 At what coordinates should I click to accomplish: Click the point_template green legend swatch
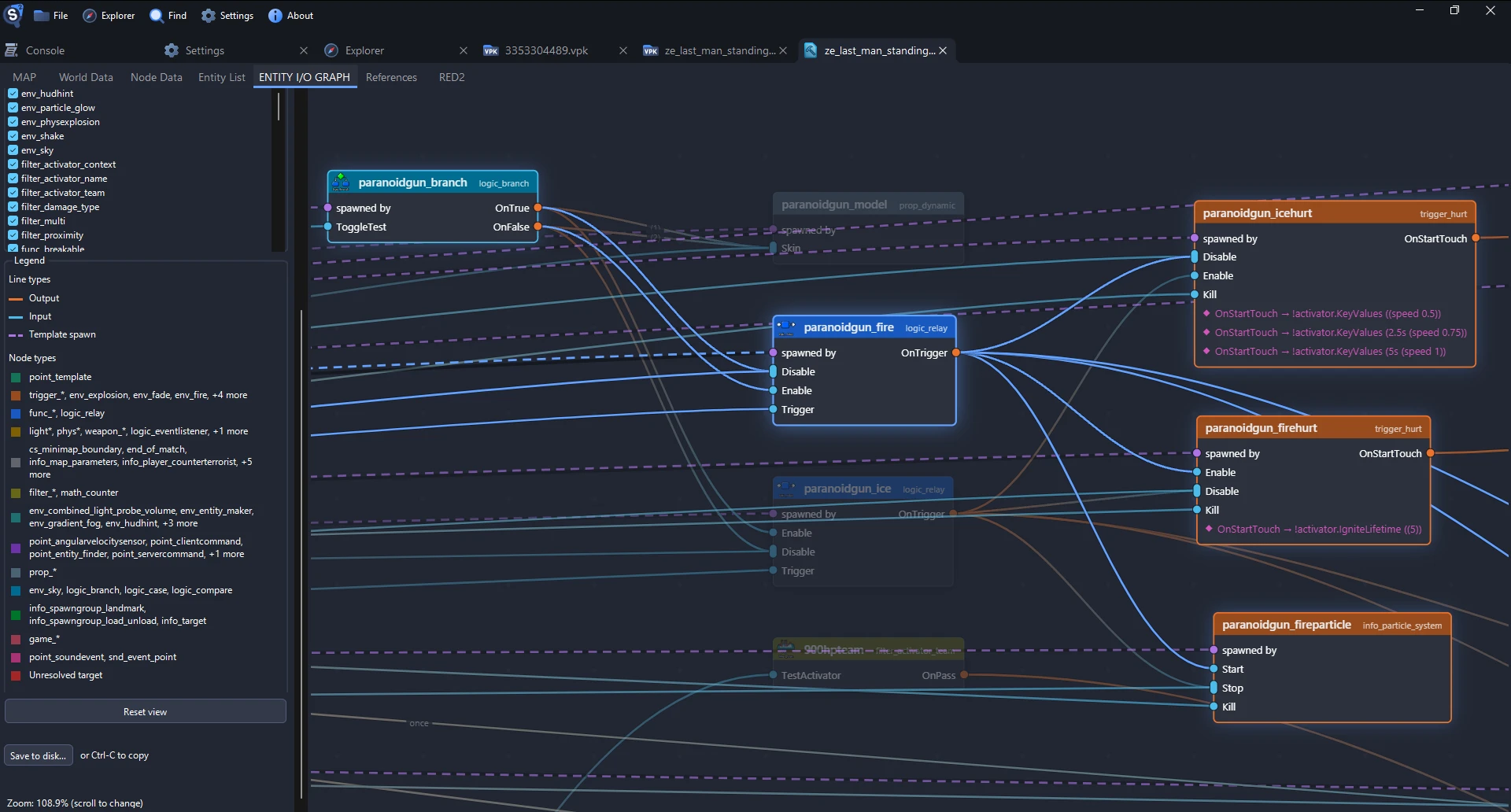click(x=15, y=378)
